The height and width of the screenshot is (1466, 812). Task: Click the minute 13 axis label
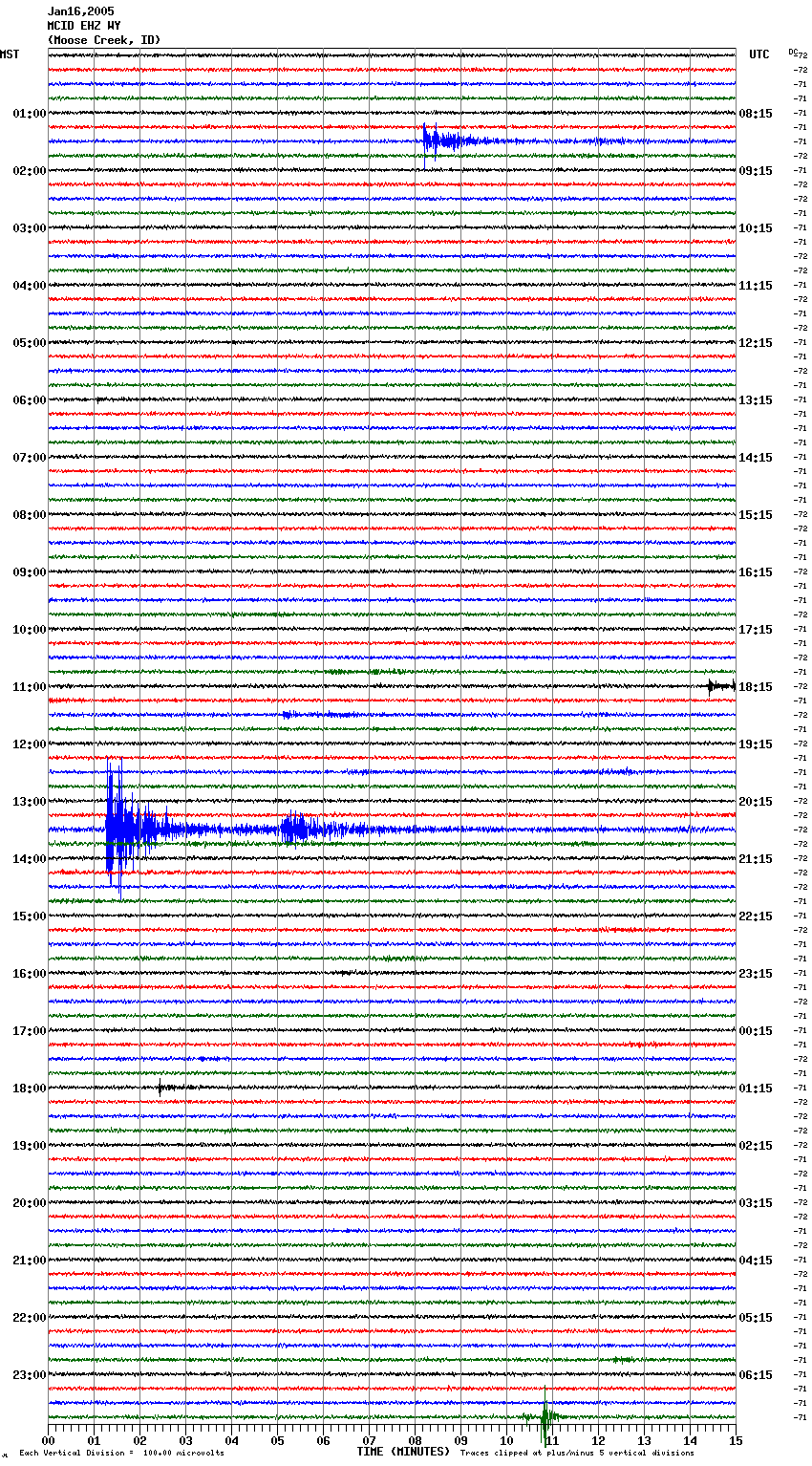[x=644, y=1440]
